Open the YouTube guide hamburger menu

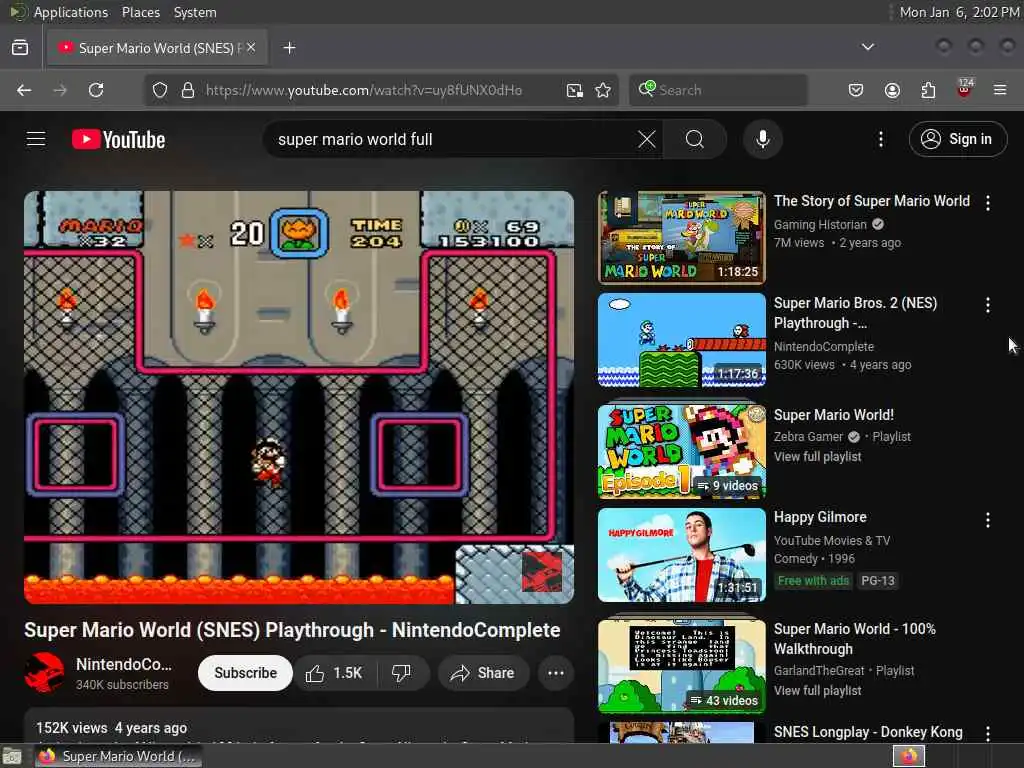pos(36,139)
